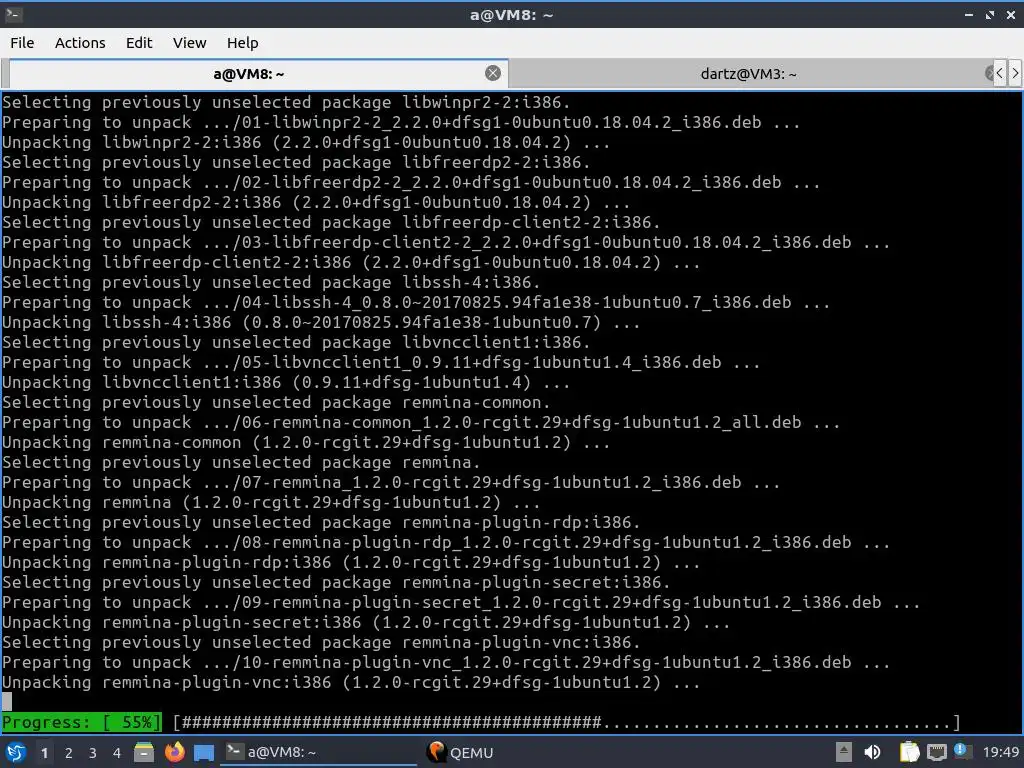
Task: Open the File menu
Action: click(x=22, y=43)
